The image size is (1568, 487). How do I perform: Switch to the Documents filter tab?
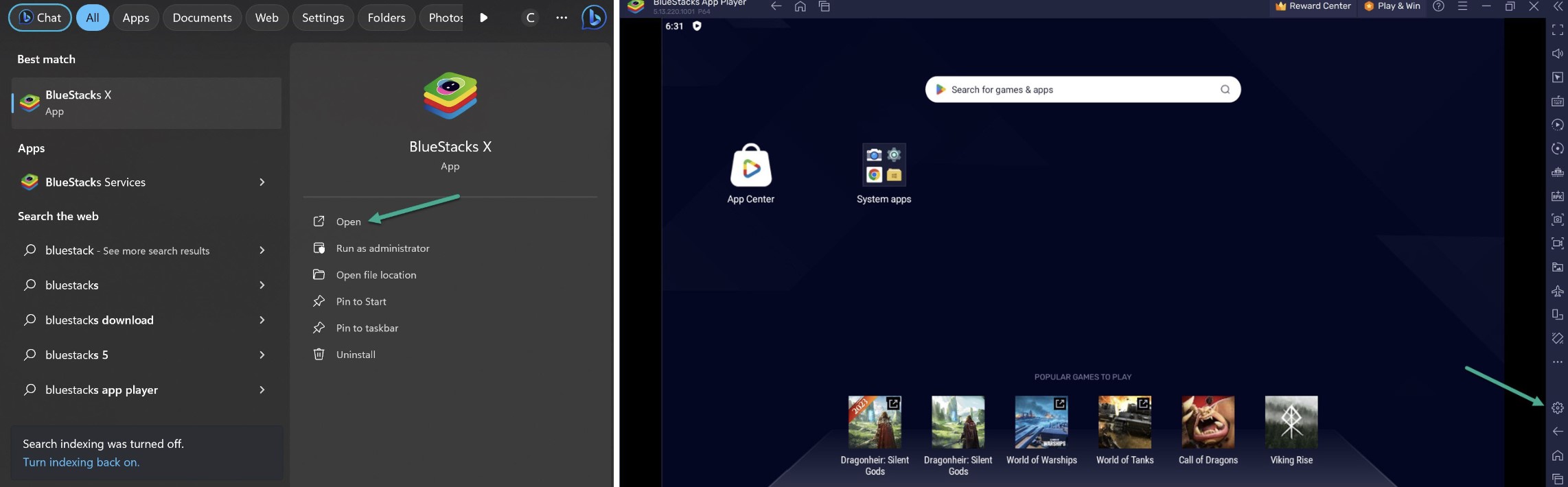(202, 18)
